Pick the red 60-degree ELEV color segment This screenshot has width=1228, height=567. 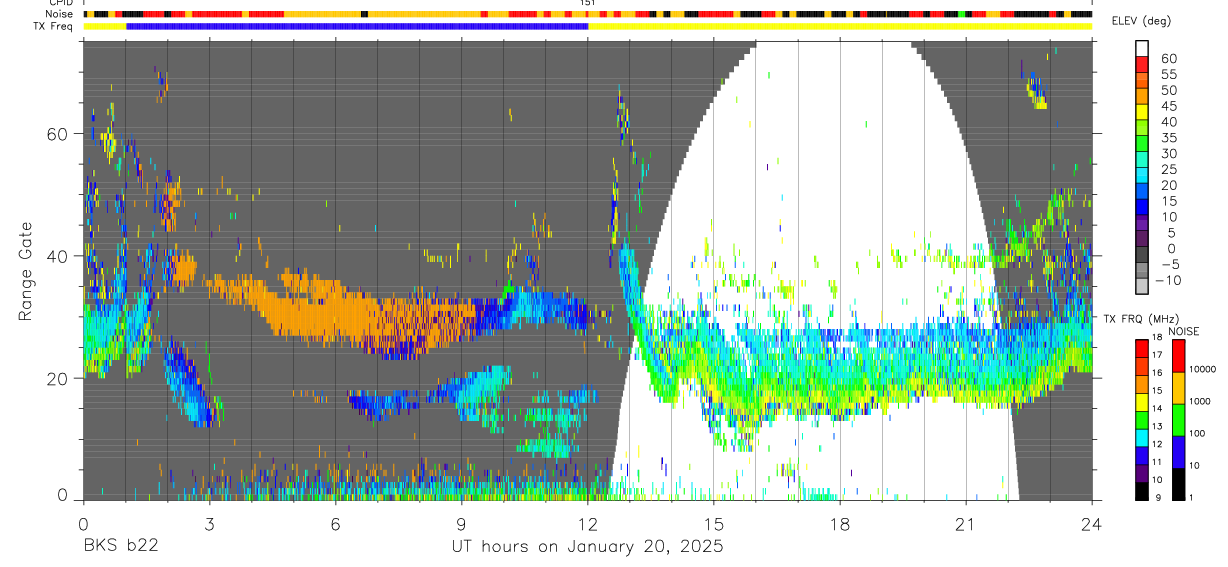pyautogui.click(x=1142, y=65)
